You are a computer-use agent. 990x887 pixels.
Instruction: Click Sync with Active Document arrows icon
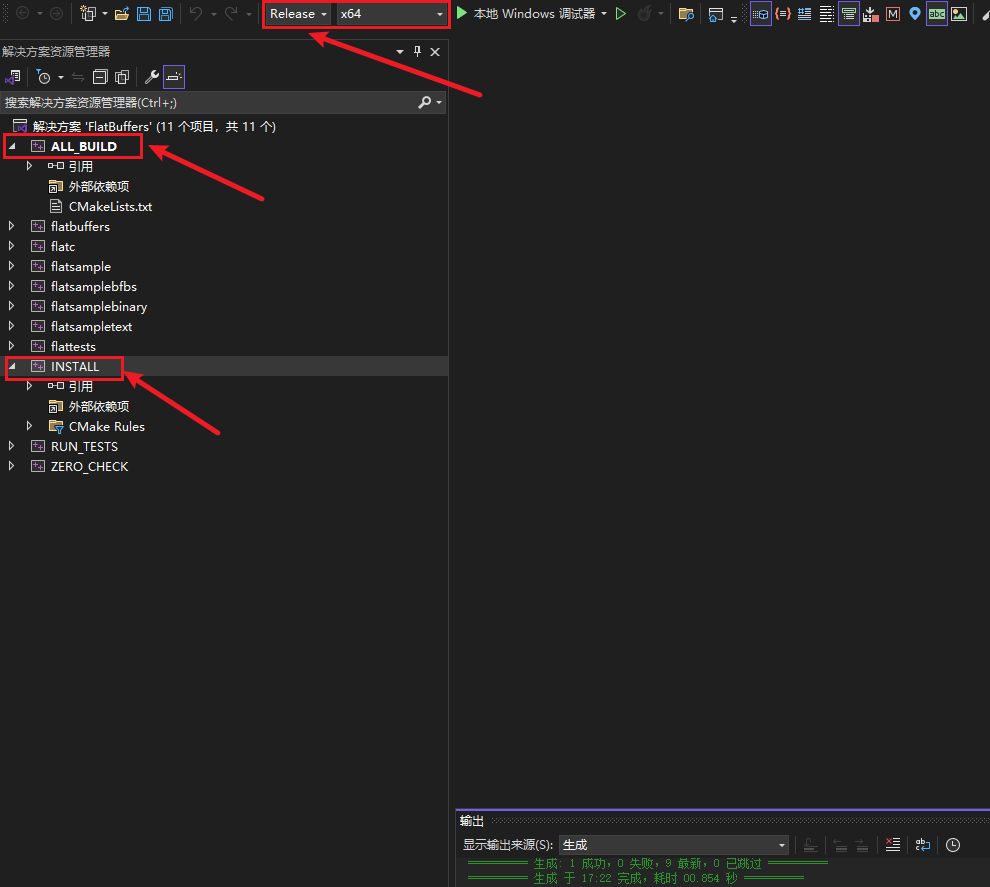78,77
